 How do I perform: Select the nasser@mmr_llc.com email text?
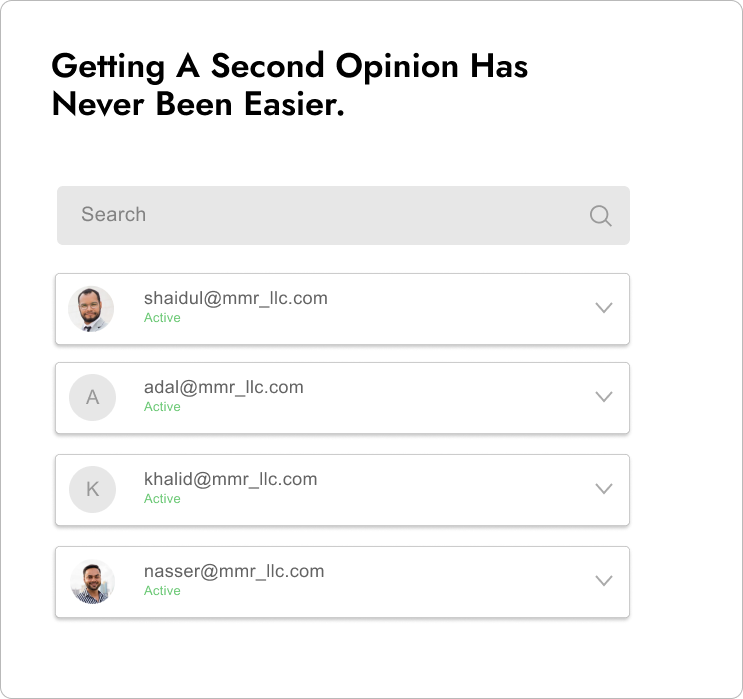[x=234, y=571]
